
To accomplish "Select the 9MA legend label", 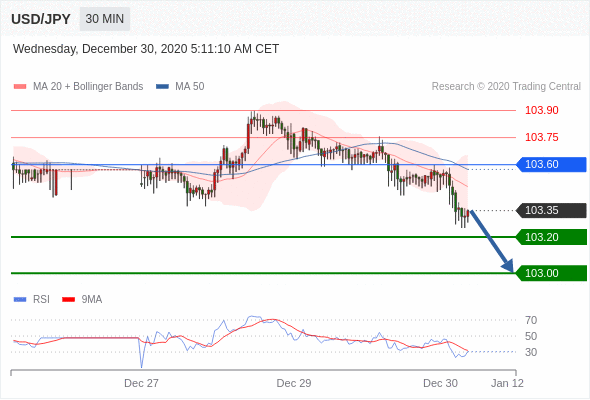I will (92, 300).
